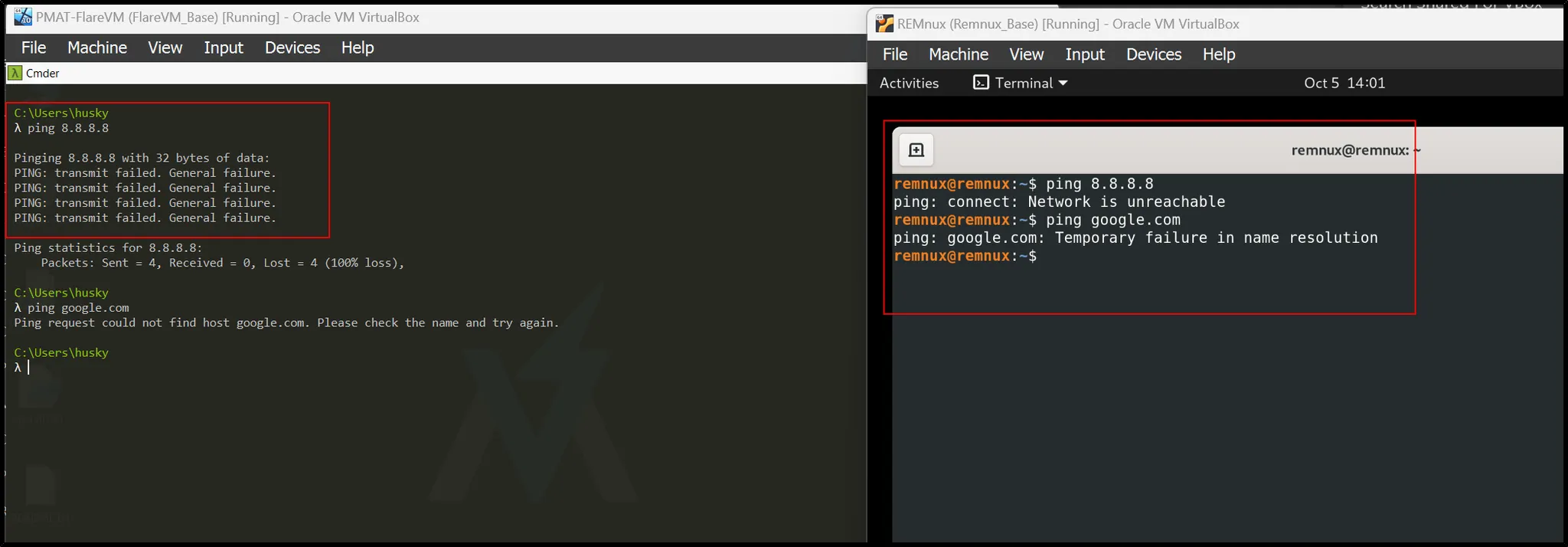The width and height of the screenshot is (1568, 547).
Task: Open Activities overview in REMnux
Action: (x=909, y=83)
